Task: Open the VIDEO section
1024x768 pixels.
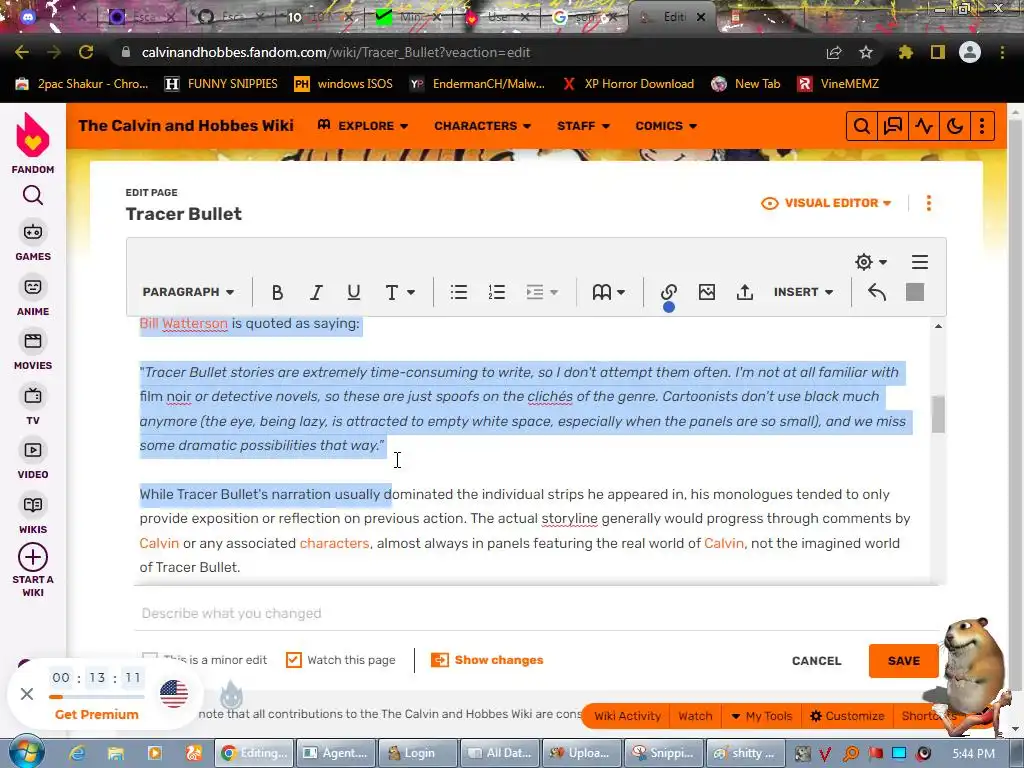Action: [x=33, y=460]
